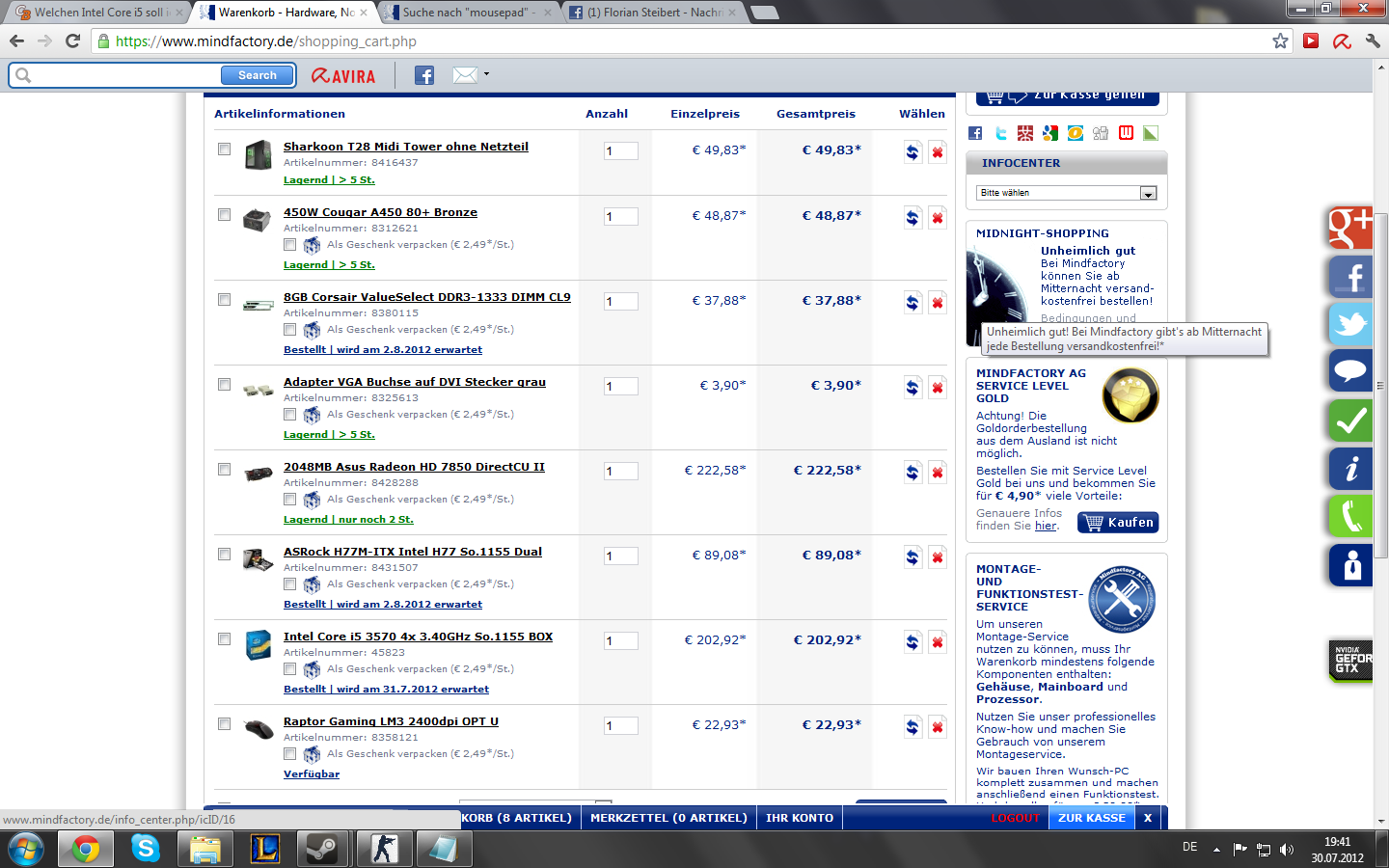Screen dimensions: 1389x868
Task: Open Skype from the taskbar
Action: point(146,849)
